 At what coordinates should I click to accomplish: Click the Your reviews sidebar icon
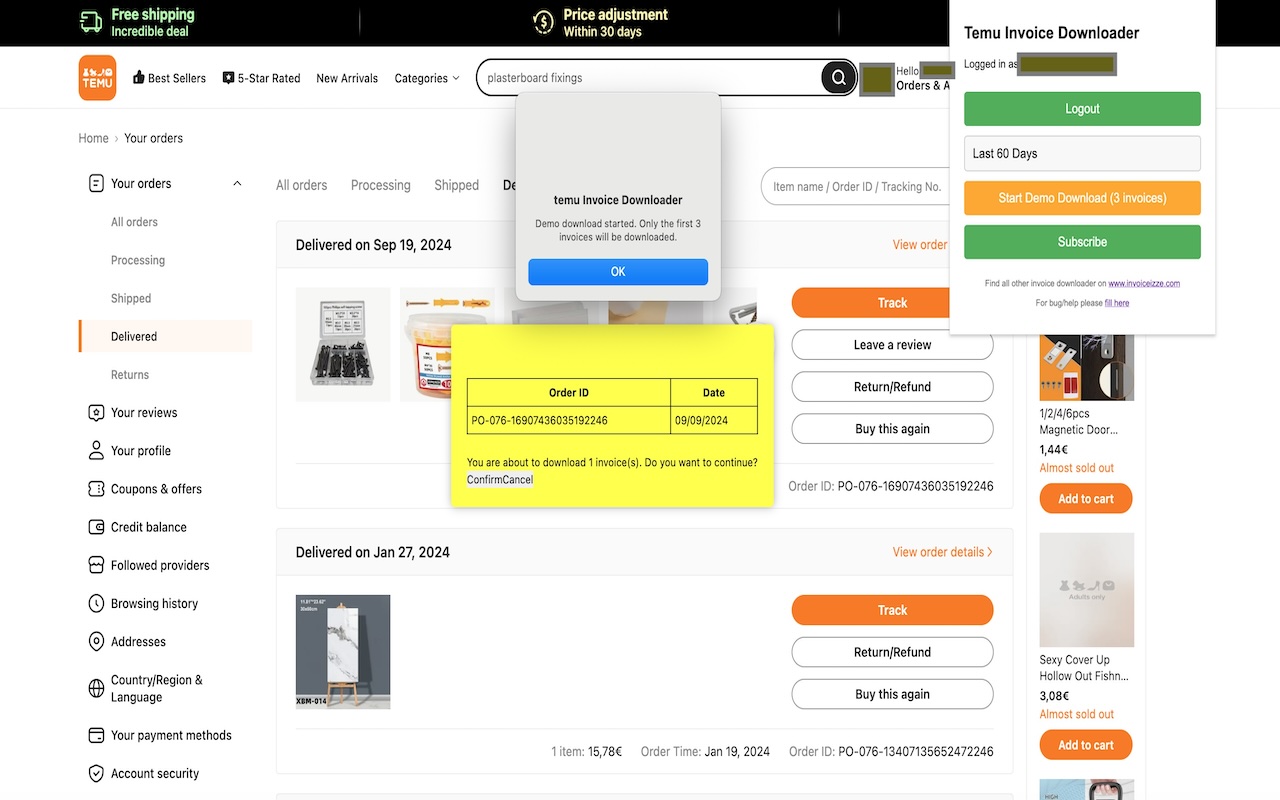(x=96, y=413)
